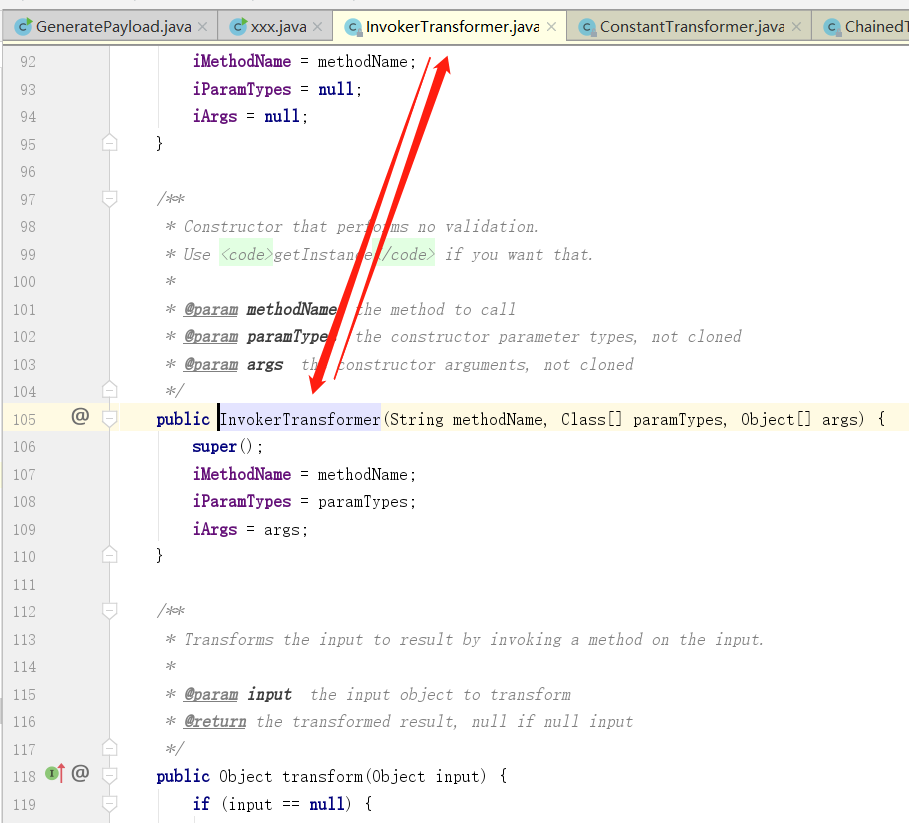Click the class icon on xxx.java tab
The height and width of the screenshot is (823, 909).
[238, 27]
